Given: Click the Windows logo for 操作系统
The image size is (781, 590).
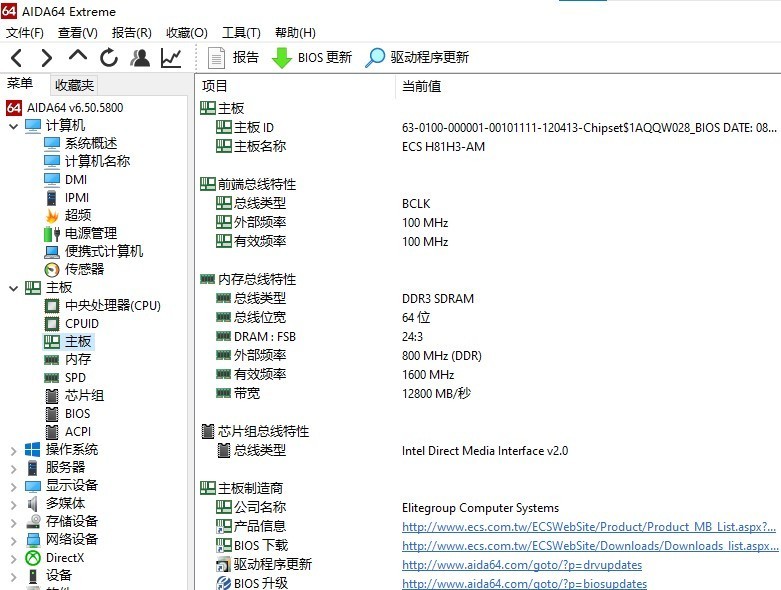Looking at the screenshot, I should click(x=32, y=450).
